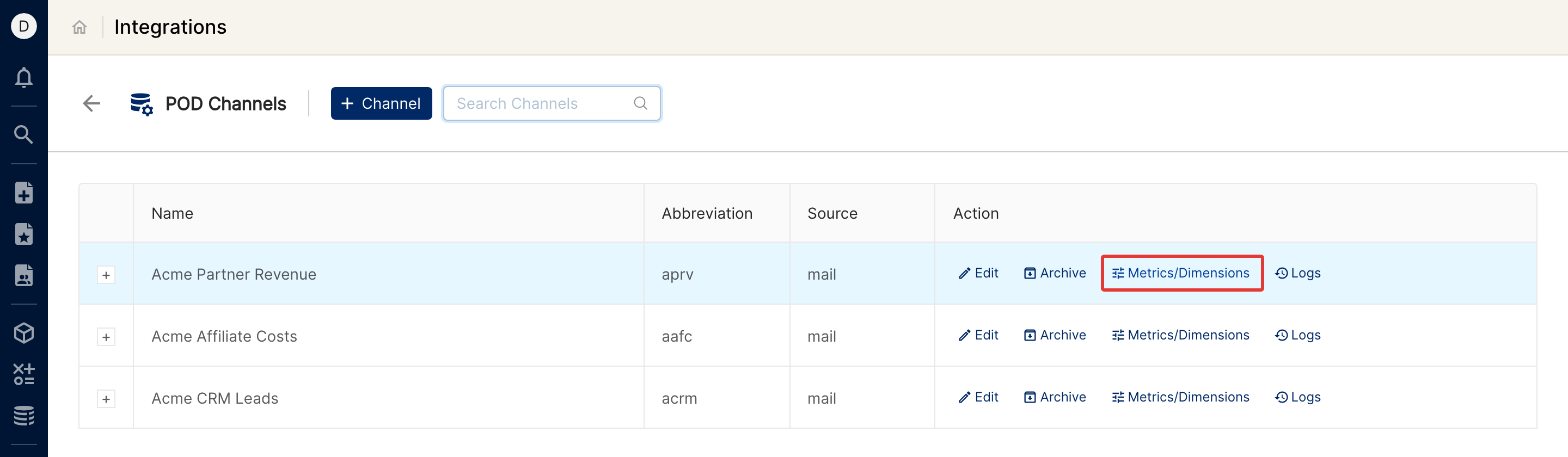This screenshot has height=457, width=1568.
Task: Click the aafc abbreviation cell
Action: tap(716, 336)
